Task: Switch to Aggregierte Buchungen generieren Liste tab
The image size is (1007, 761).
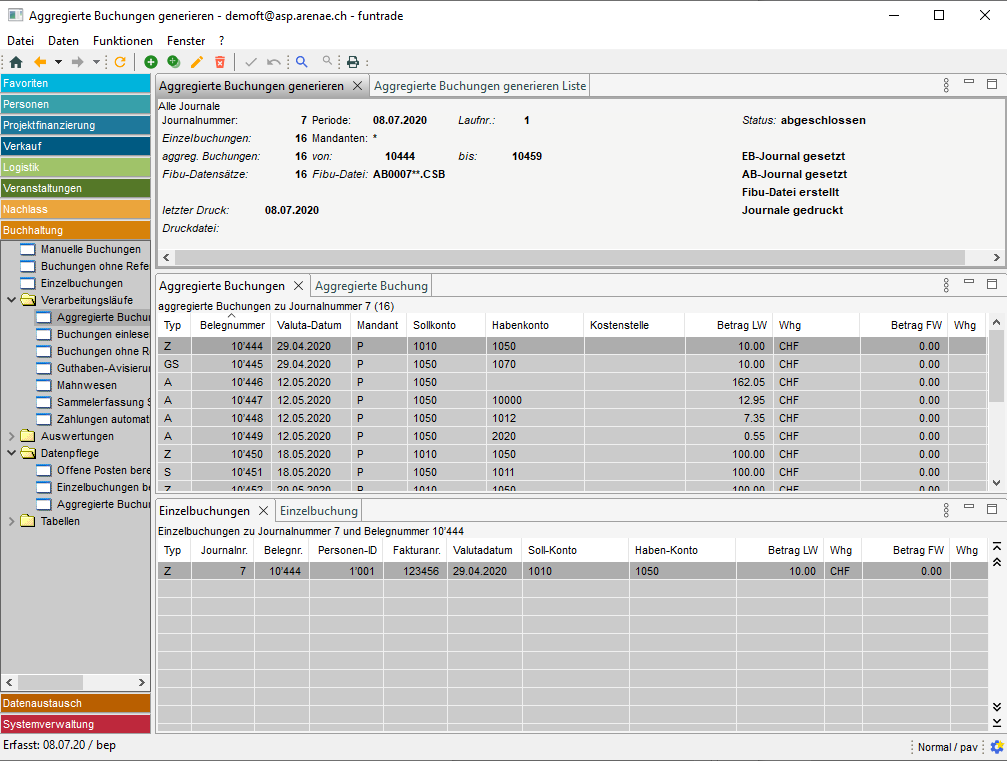Action: (x=480, y=86)
